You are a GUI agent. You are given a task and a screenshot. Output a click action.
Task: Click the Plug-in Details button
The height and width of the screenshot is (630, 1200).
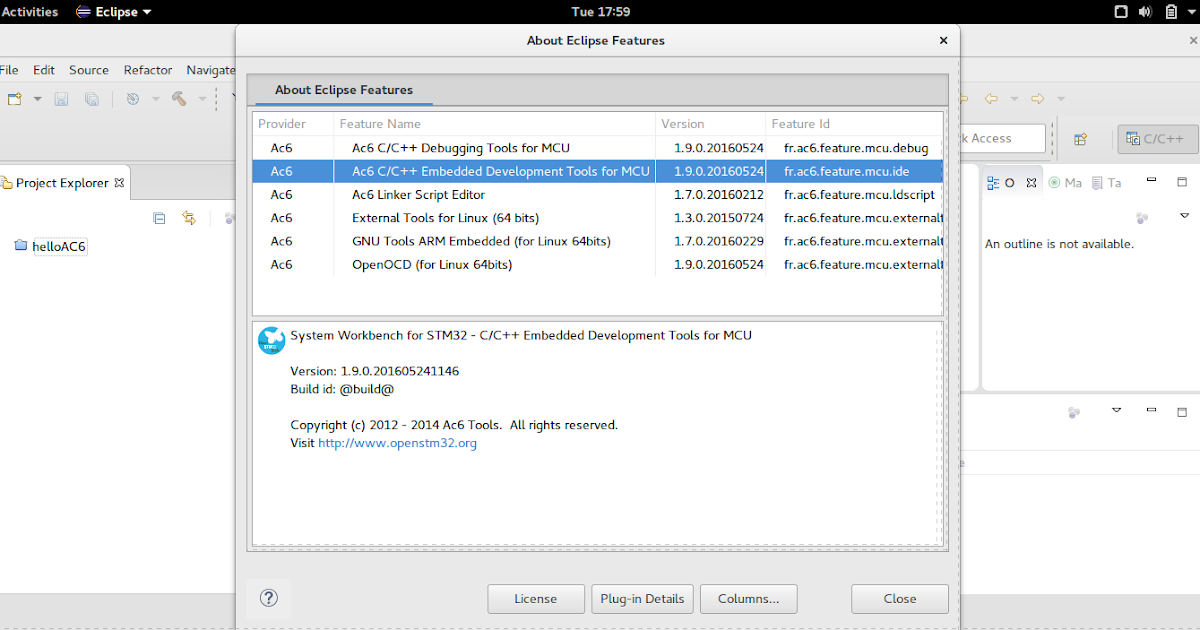[x=642, y=598]
